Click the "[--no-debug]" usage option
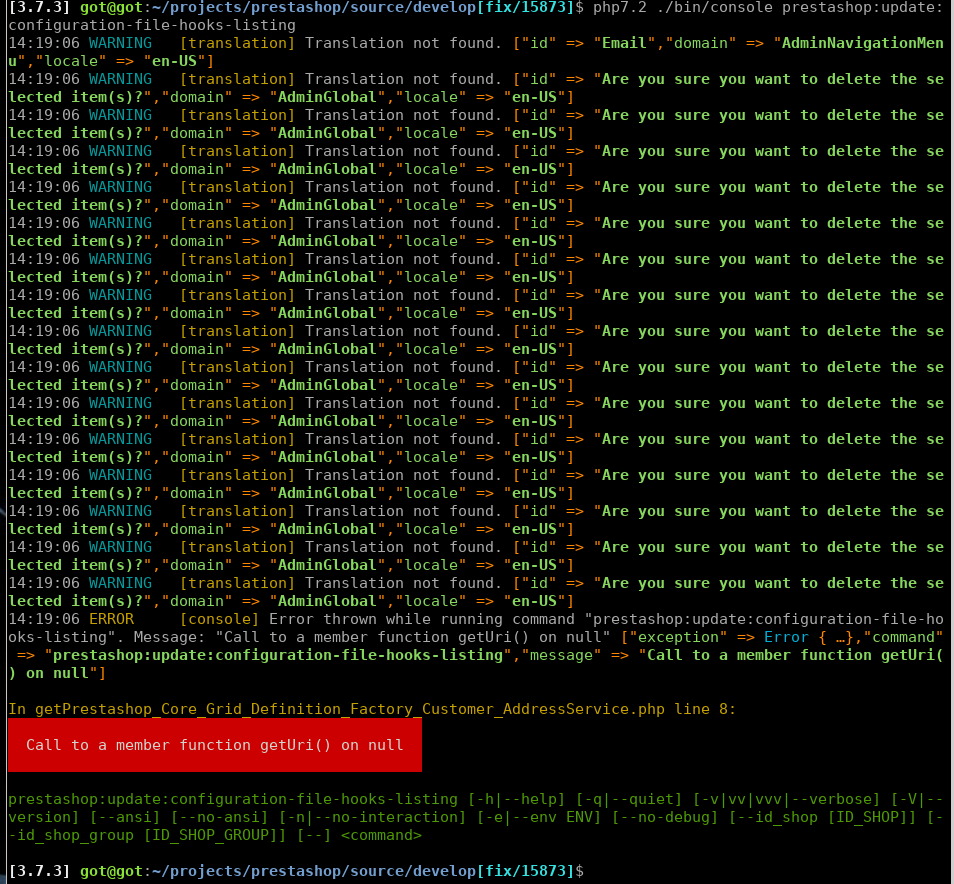 point(665,817)
